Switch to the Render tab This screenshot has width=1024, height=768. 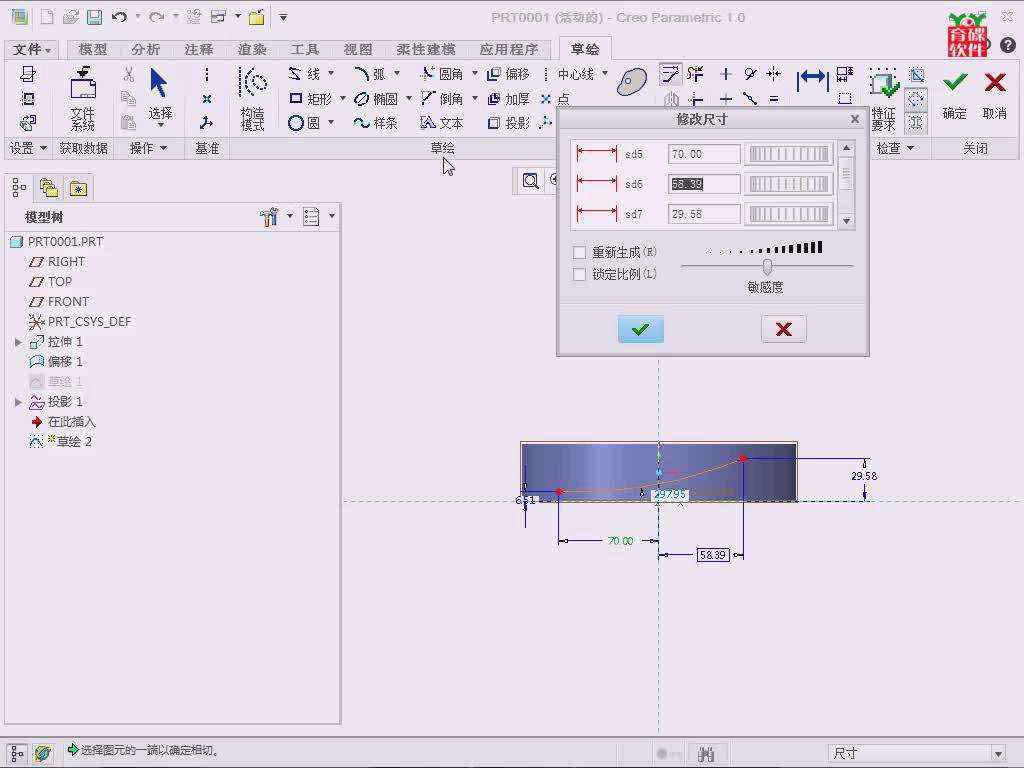coord(252,50)
